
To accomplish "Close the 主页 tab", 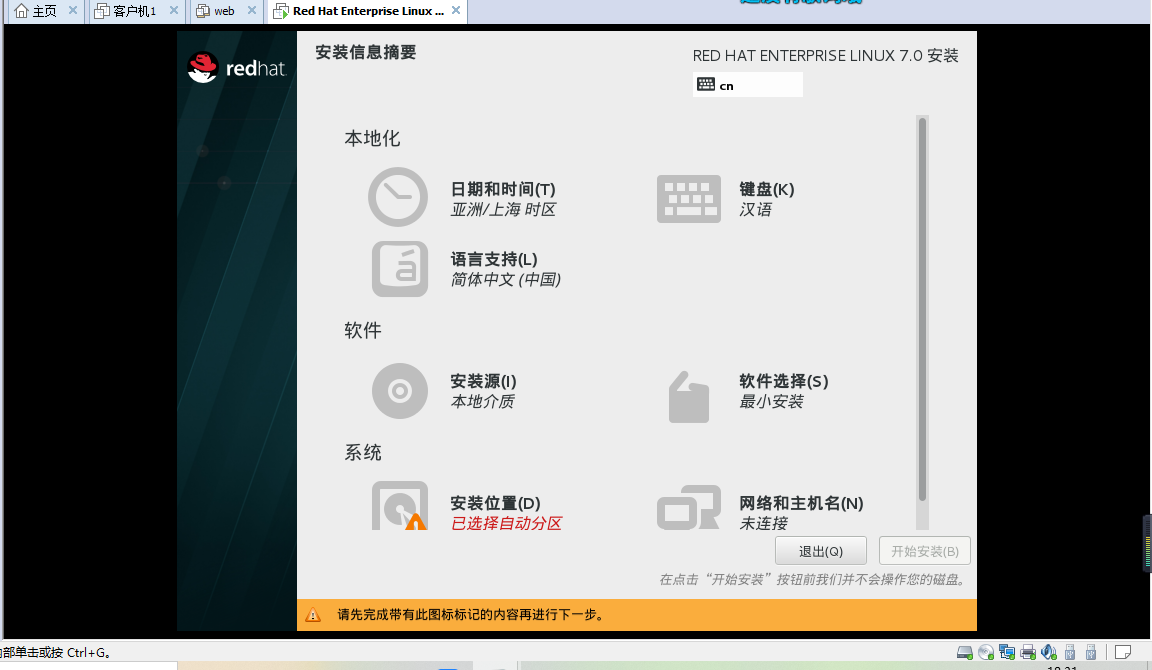I will [x=73, y=10].
